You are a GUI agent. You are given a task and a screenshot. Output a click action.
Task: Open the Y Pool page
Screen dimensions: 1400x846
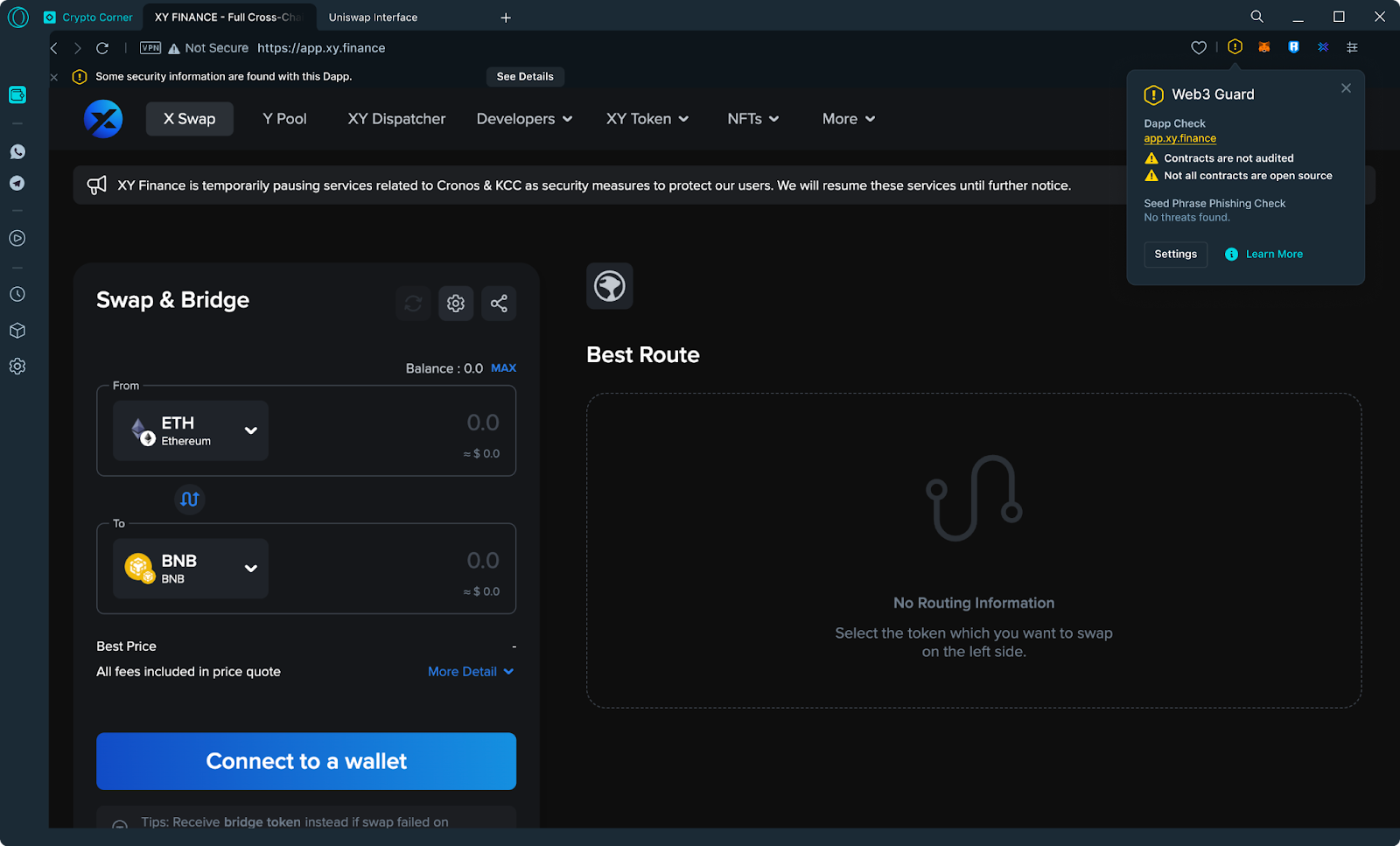coord(284,119)
